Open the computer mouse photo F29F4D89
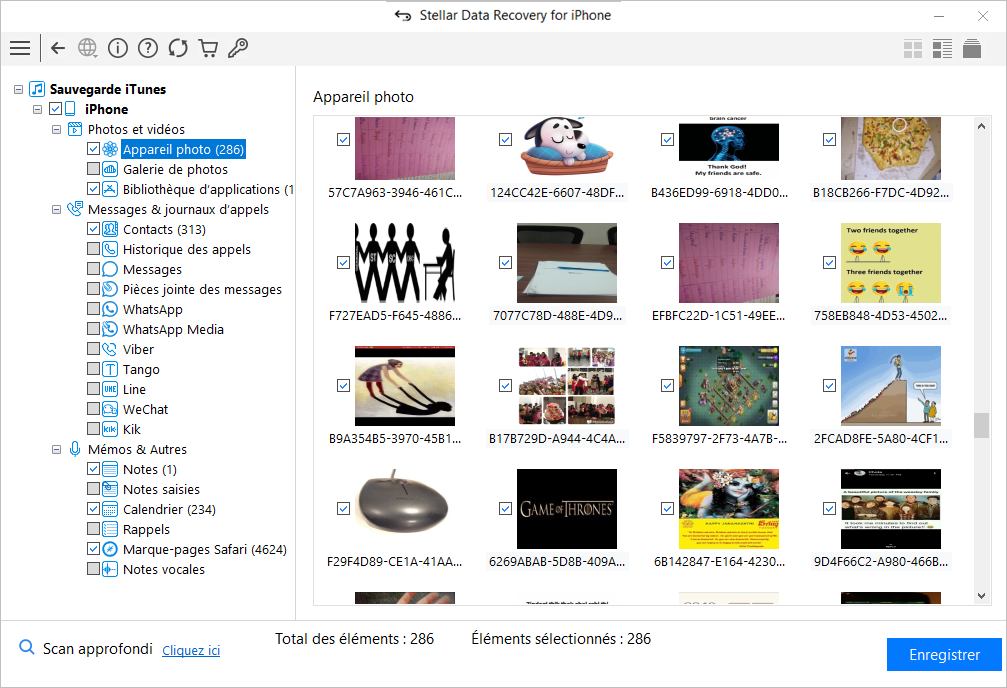 point(405,509)
